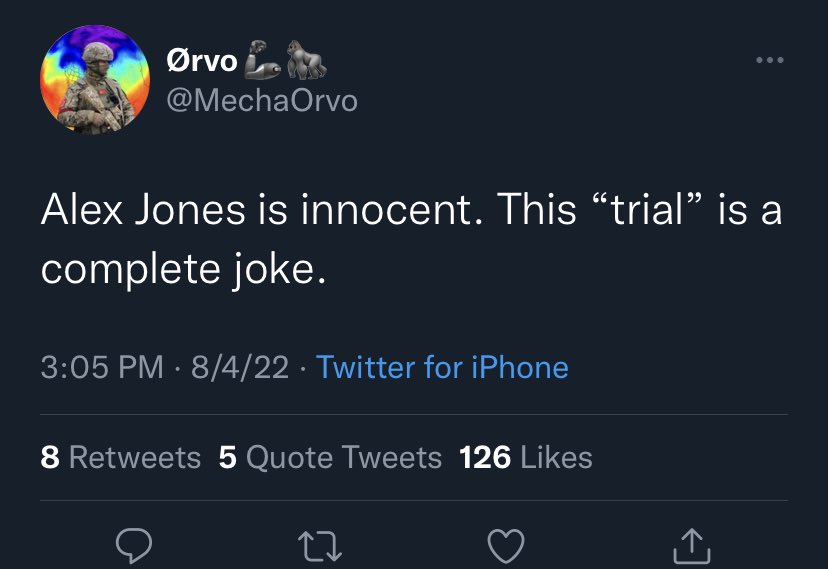
Task: Open the three-dot more options menu
Action: click(769, 60)
